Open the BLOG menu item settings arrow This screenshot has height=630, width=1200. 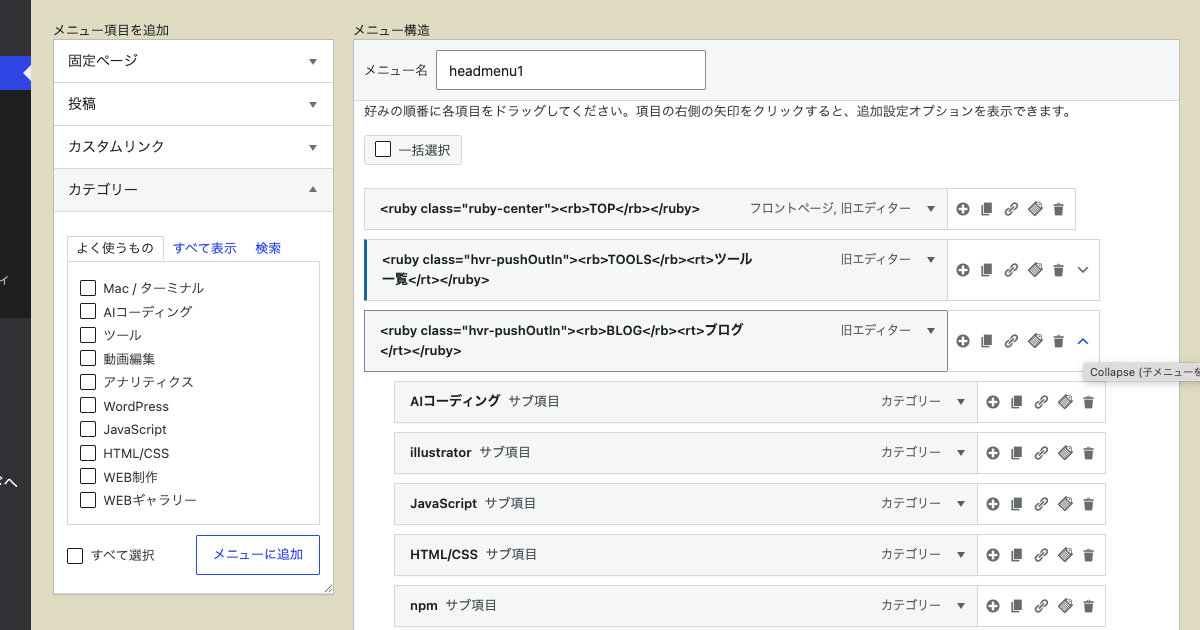pos(931,330)
